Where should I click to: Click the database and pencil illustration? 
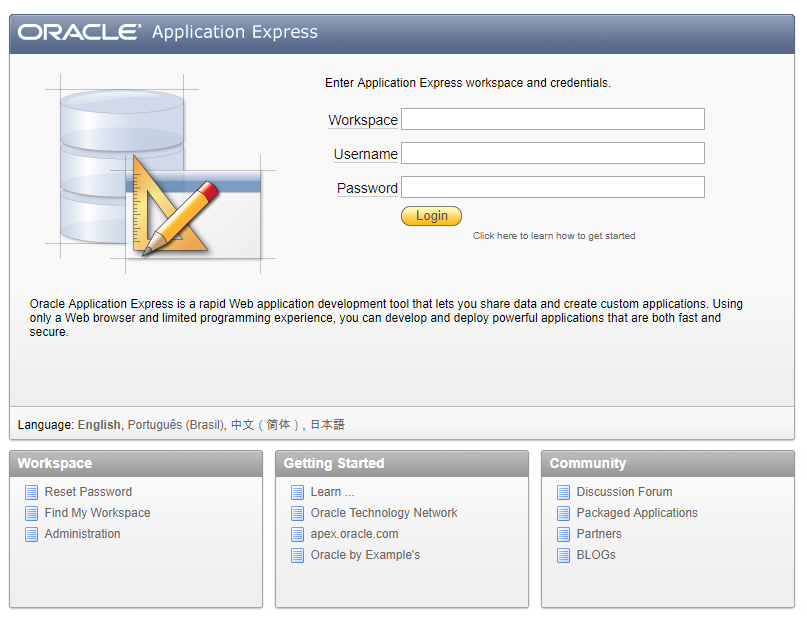pos(160,173)
